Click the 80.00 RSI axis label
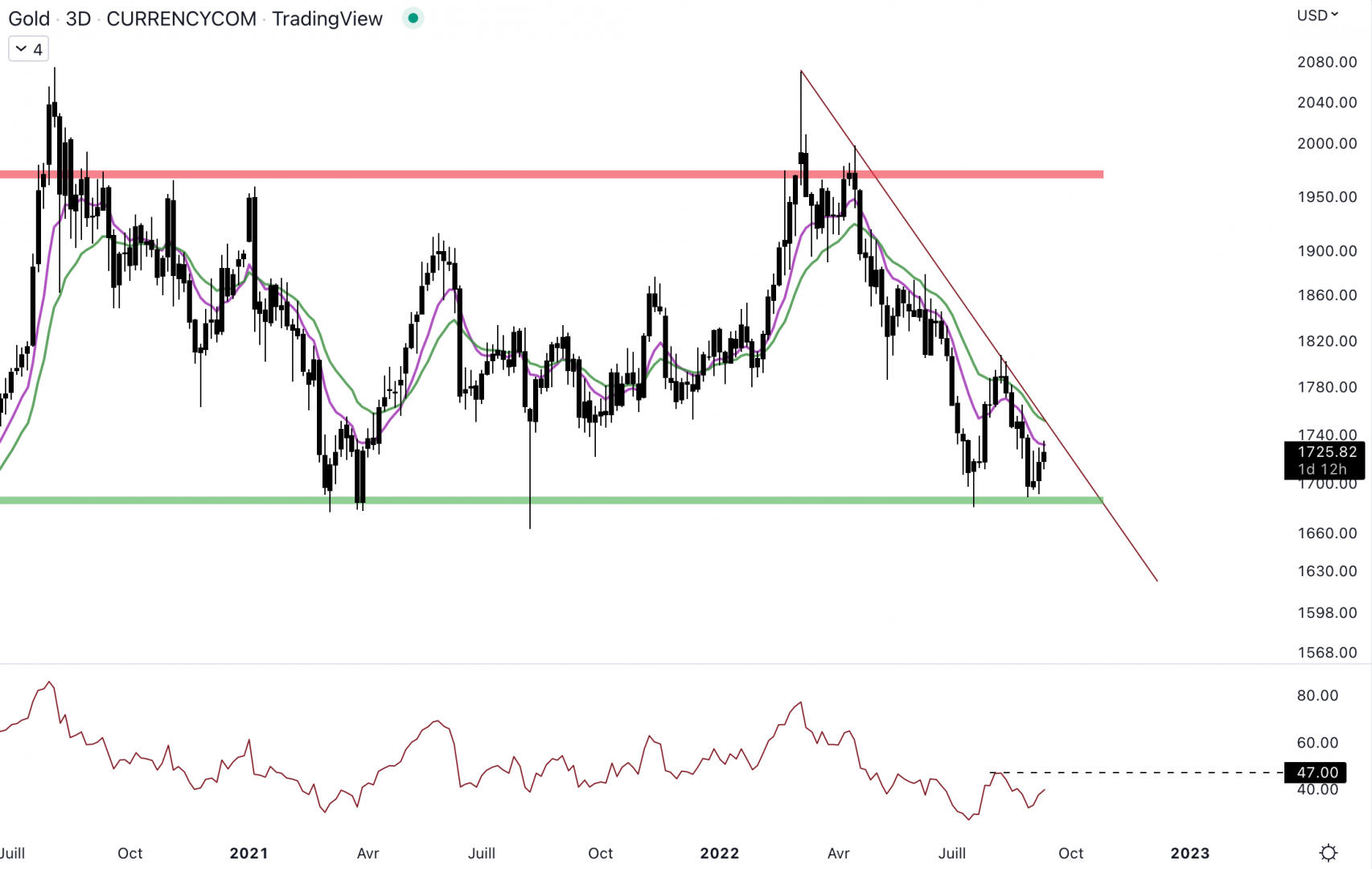This screenshot has height=869, width=1372. tap(1317, 695)
